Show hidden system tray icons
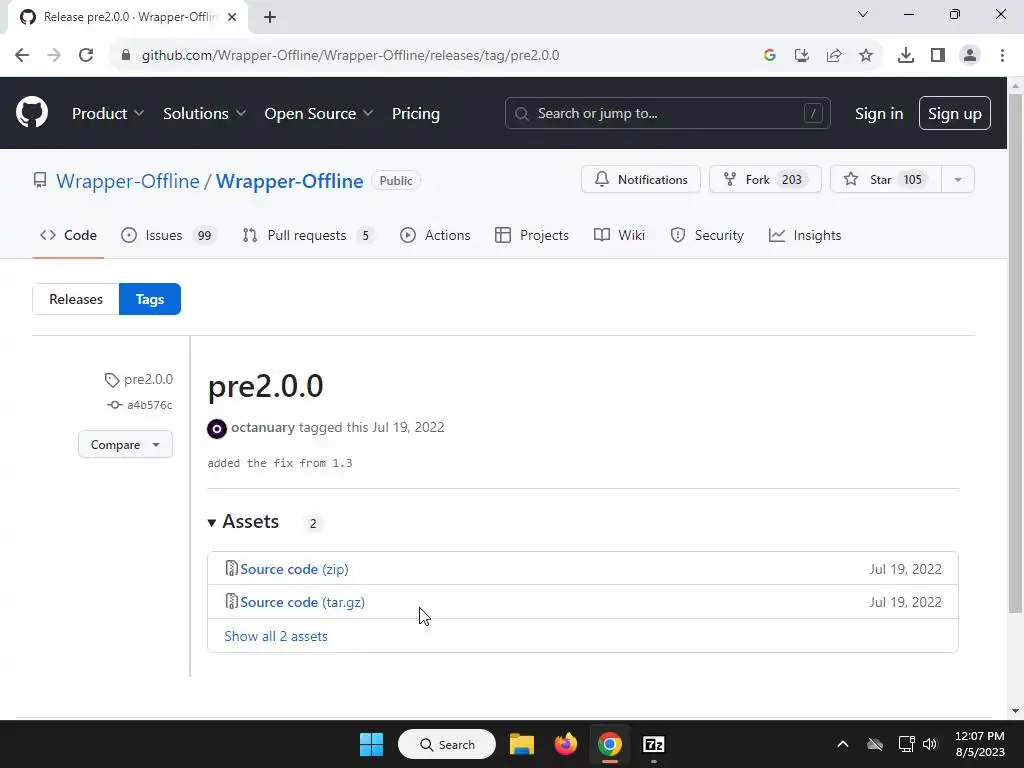The width and height of the screenshot is (1024, 768). (x=842, y=744)
